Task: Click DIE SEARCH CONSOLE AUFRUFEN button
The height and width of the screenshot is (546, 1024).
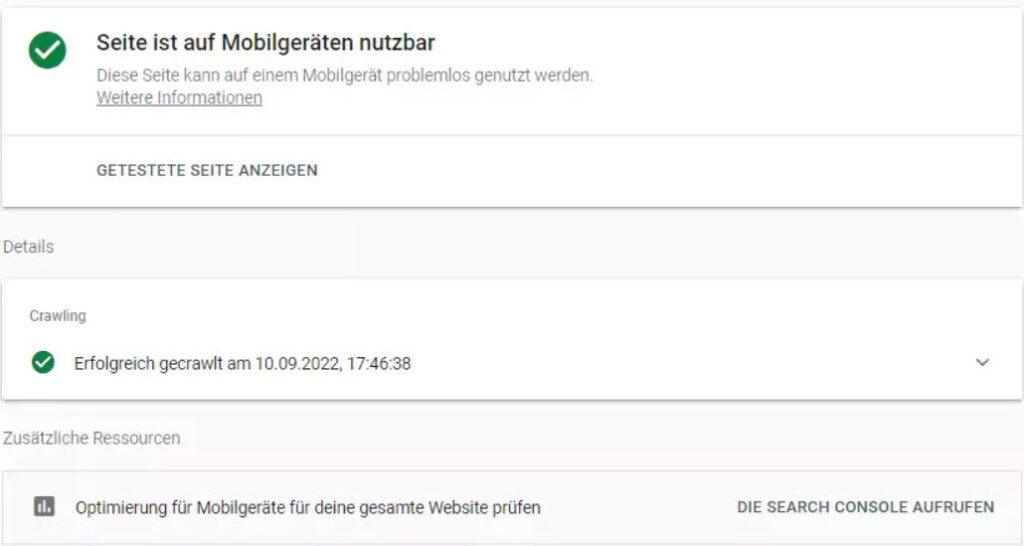Action: pos(865,507)
